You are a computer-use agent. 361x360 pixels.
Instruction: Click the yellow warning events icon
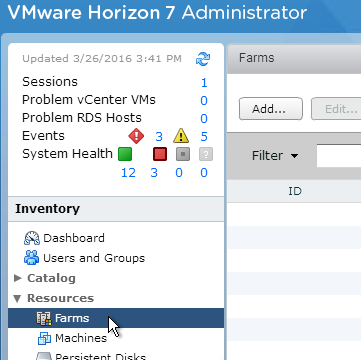181,136
